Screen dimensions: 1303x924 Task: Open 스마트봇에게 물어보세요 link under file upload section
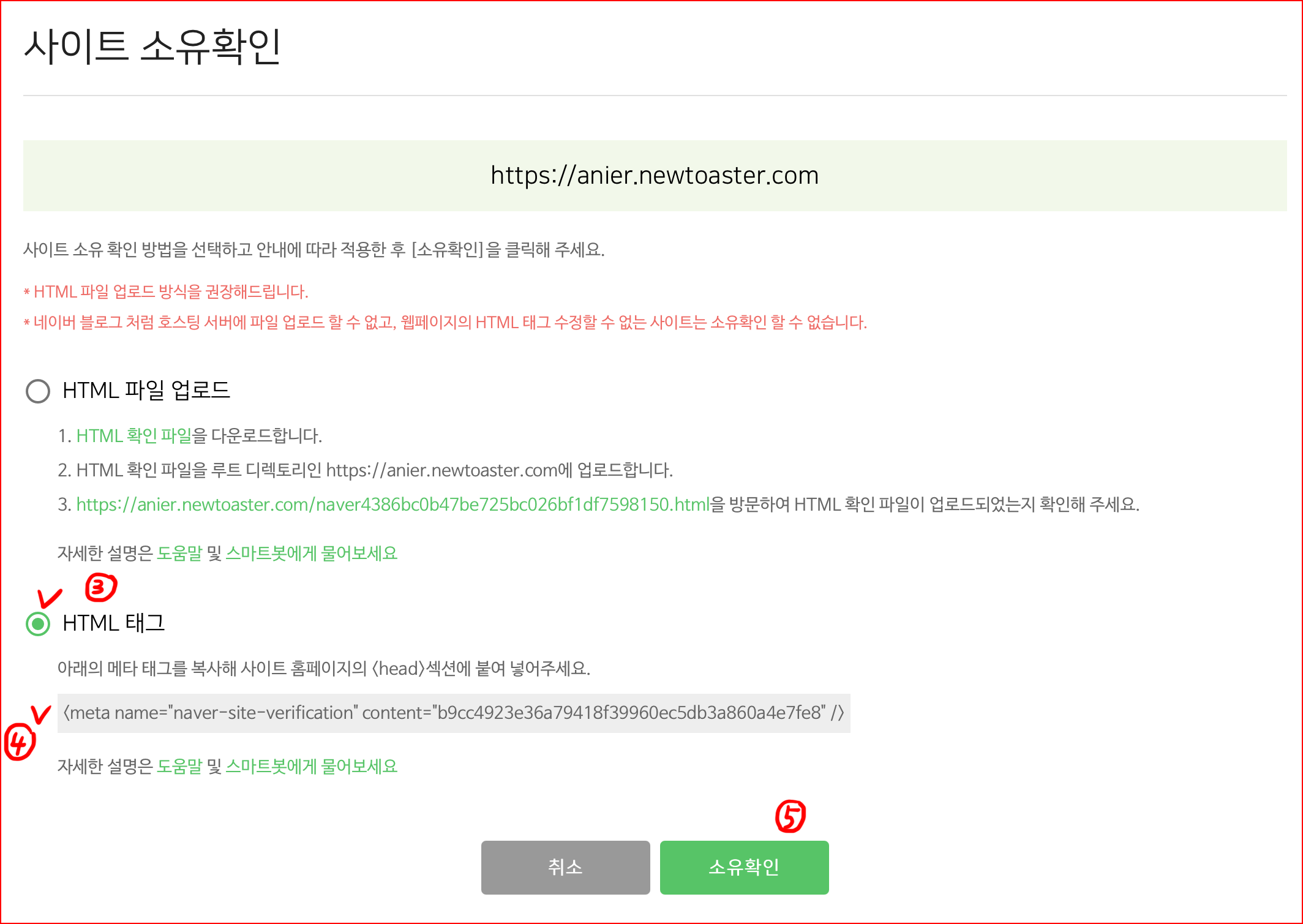[x=312, y=554]
